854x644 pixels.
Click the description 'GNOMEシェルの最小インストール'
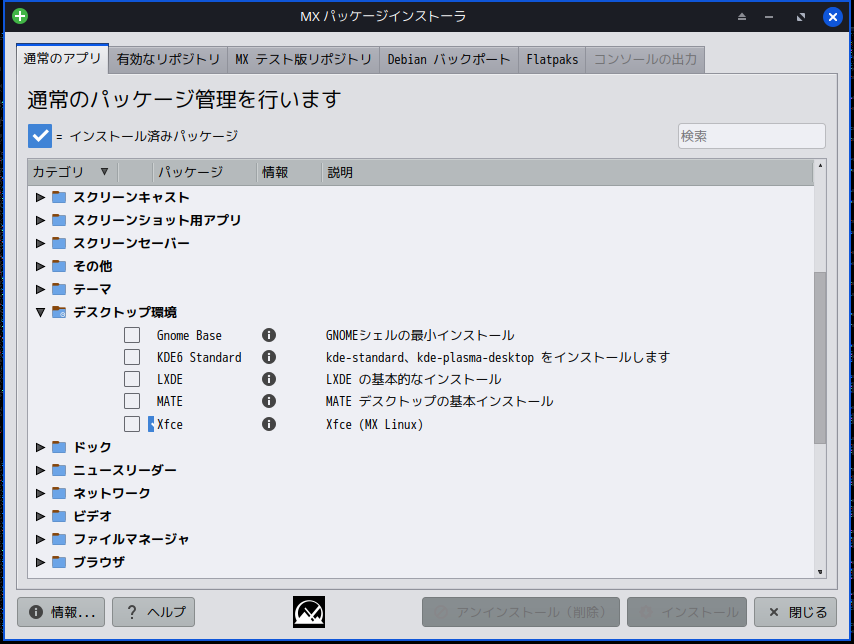click(420, 335)
